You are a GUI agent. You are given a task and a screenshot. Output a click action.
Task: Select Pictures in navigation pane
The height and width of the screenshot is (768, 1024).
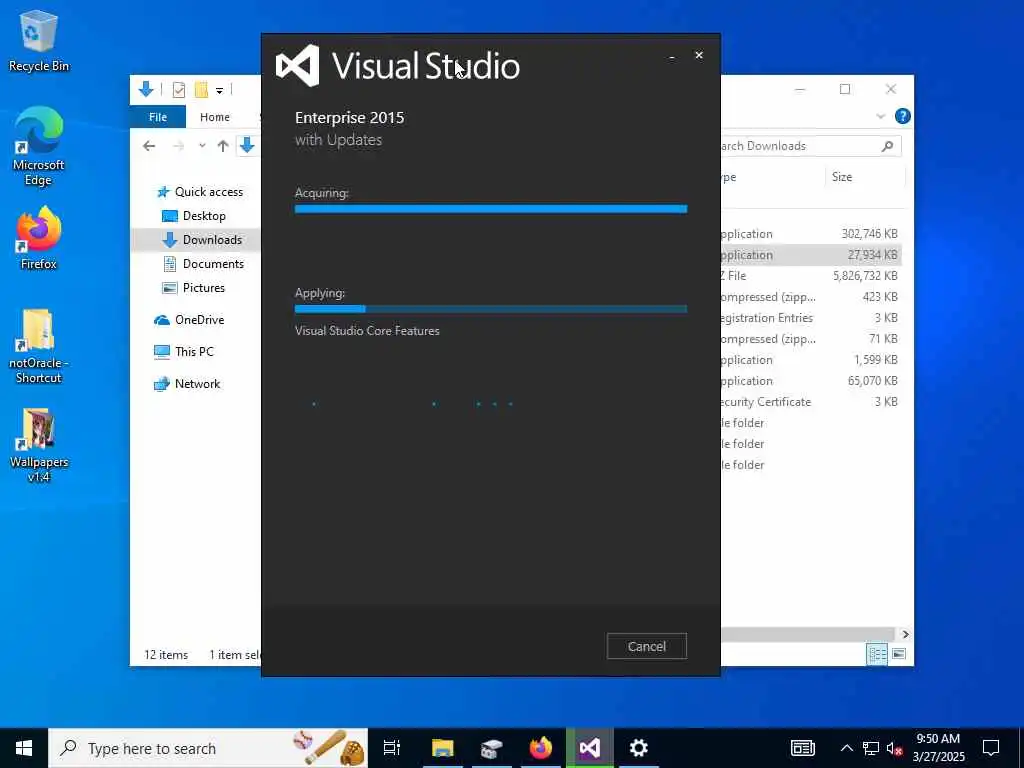click(193, 287)
